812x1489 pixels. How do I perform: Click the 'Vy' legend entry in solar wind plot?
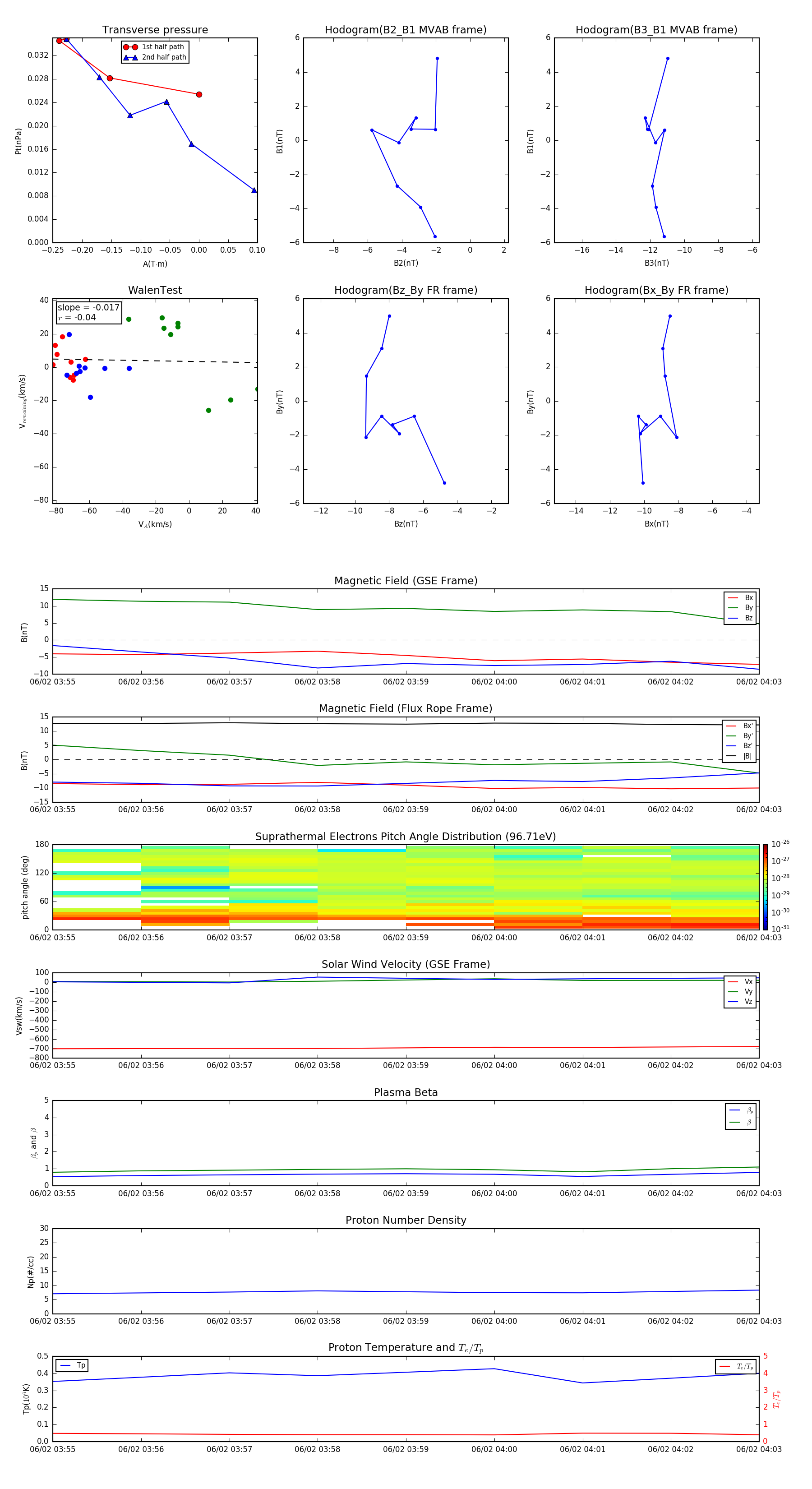(x=740, y=992)
